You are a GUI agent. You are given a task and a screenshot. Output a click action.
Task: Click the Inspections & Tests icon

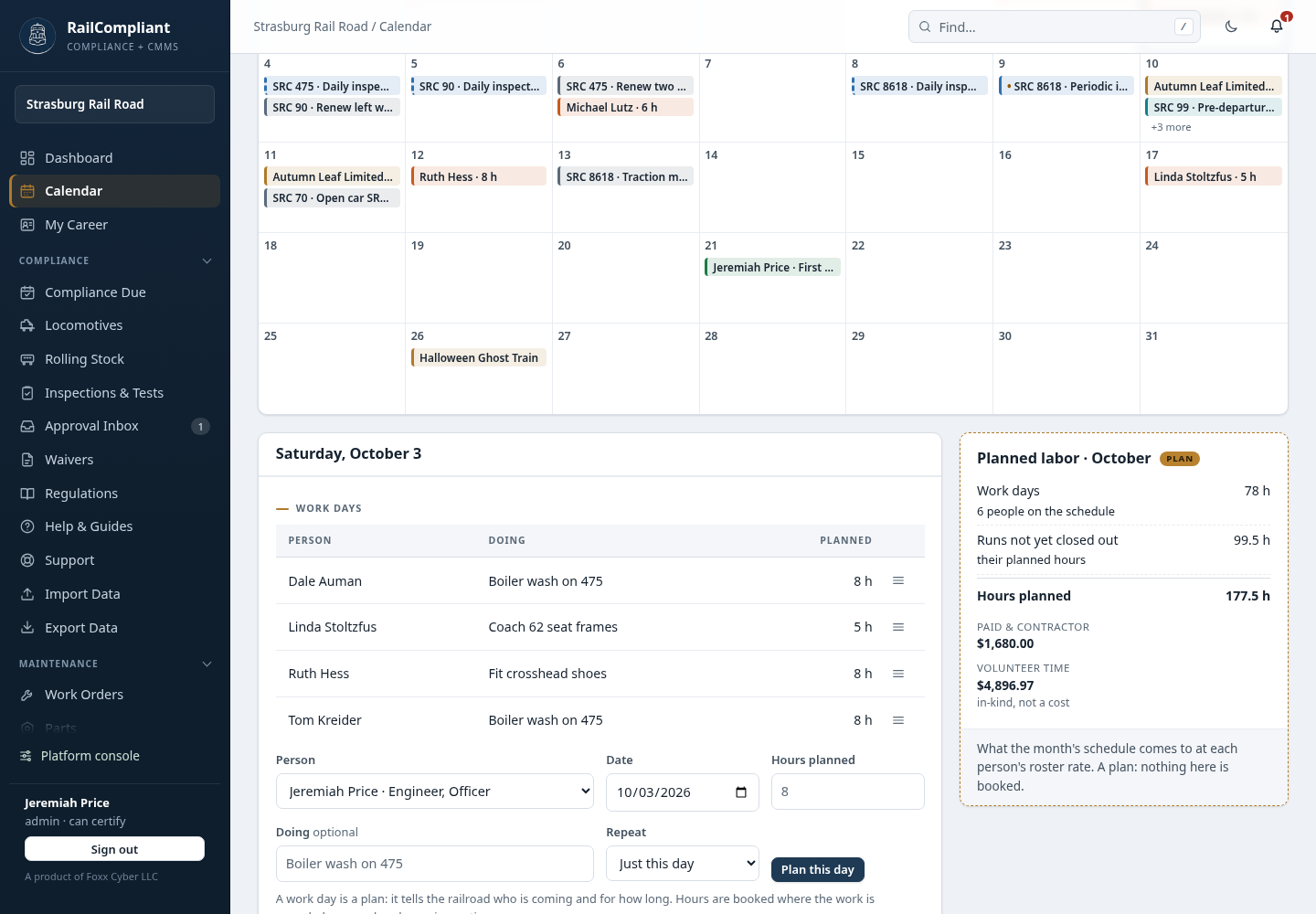point(27,393)
